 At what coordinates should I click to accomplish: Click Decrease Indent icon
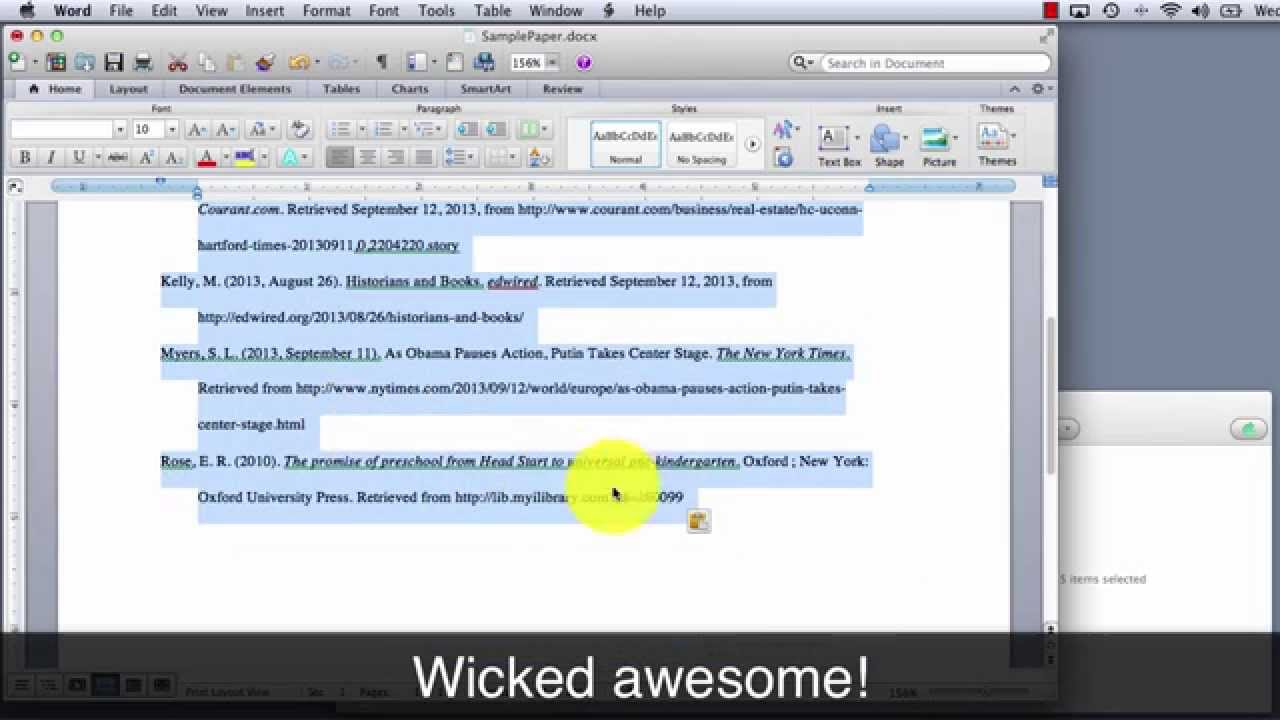[x=466, y=129]
